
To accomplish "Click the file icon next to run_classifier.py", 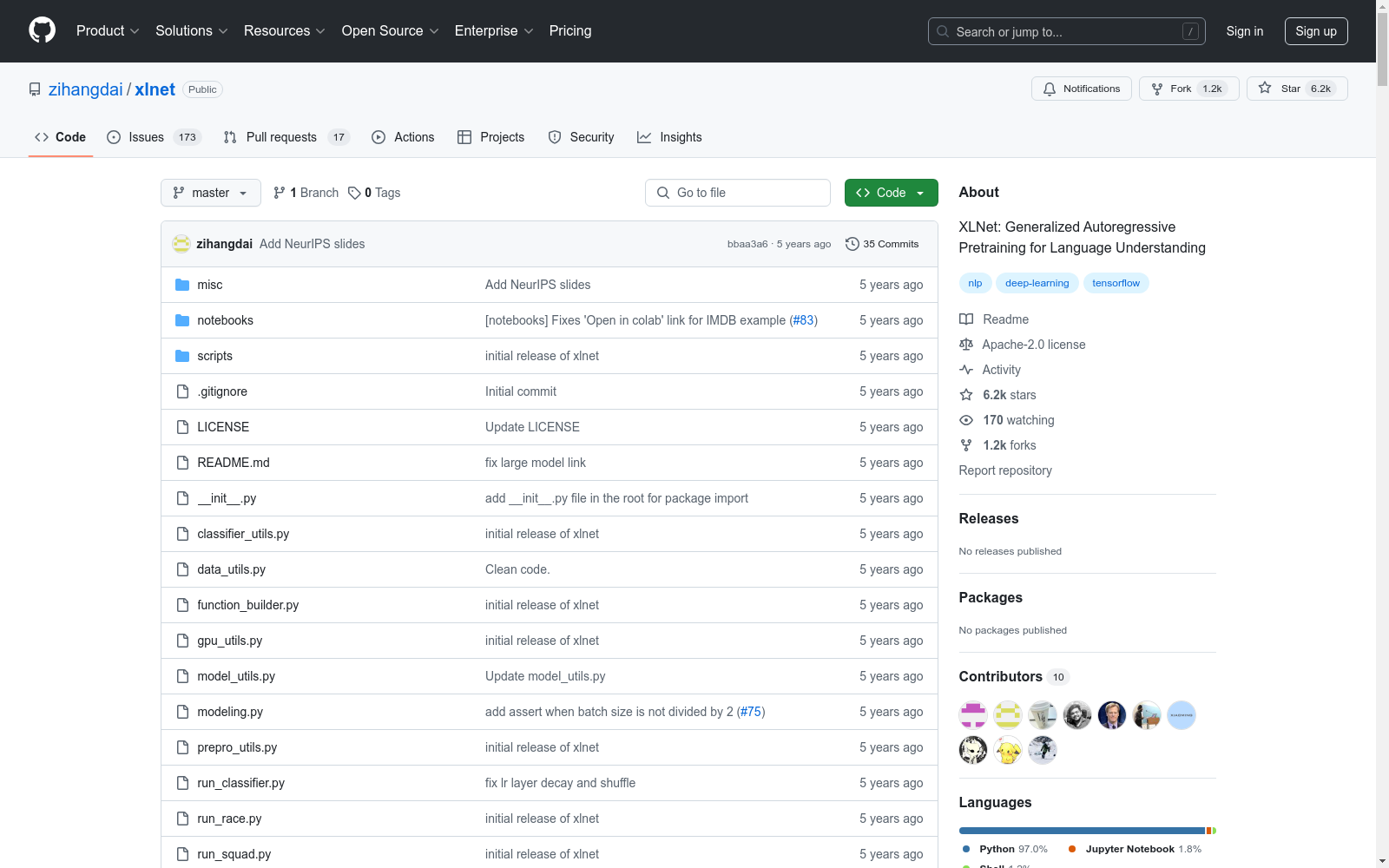I will [182, 783].
